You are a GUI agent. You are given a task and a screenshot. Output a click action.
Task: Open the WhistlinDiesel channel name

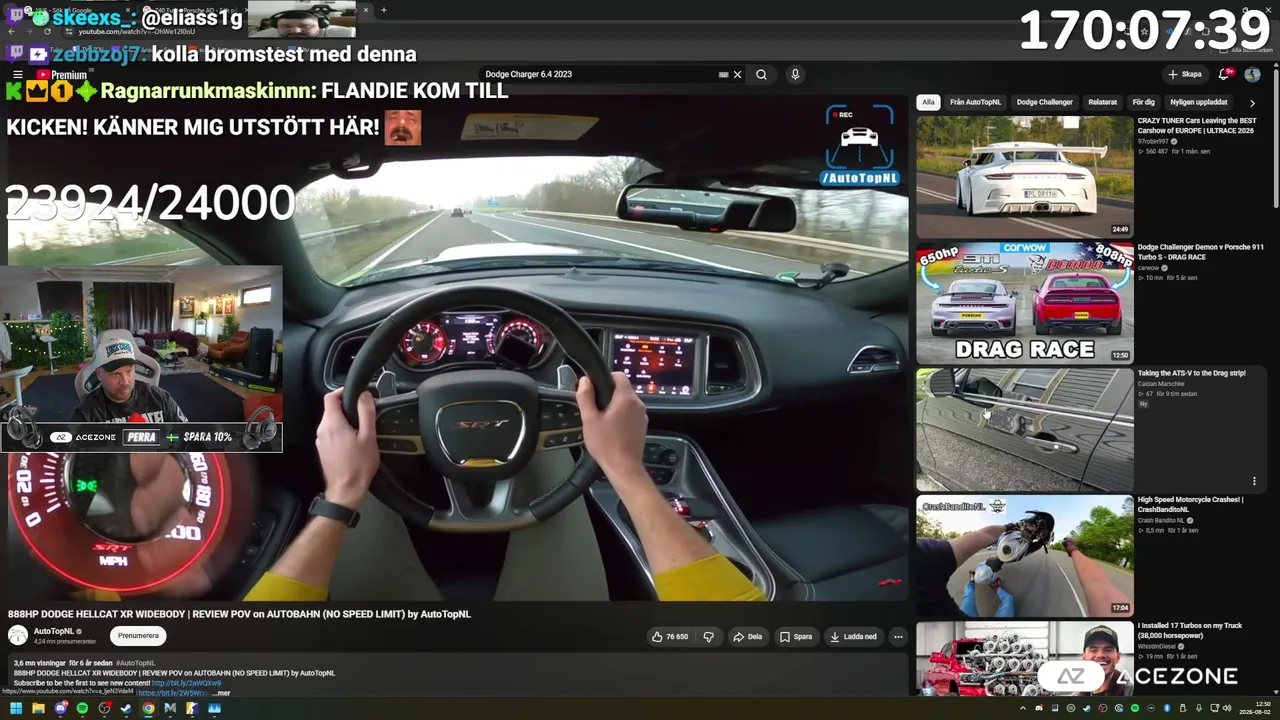pos(1157,646)
